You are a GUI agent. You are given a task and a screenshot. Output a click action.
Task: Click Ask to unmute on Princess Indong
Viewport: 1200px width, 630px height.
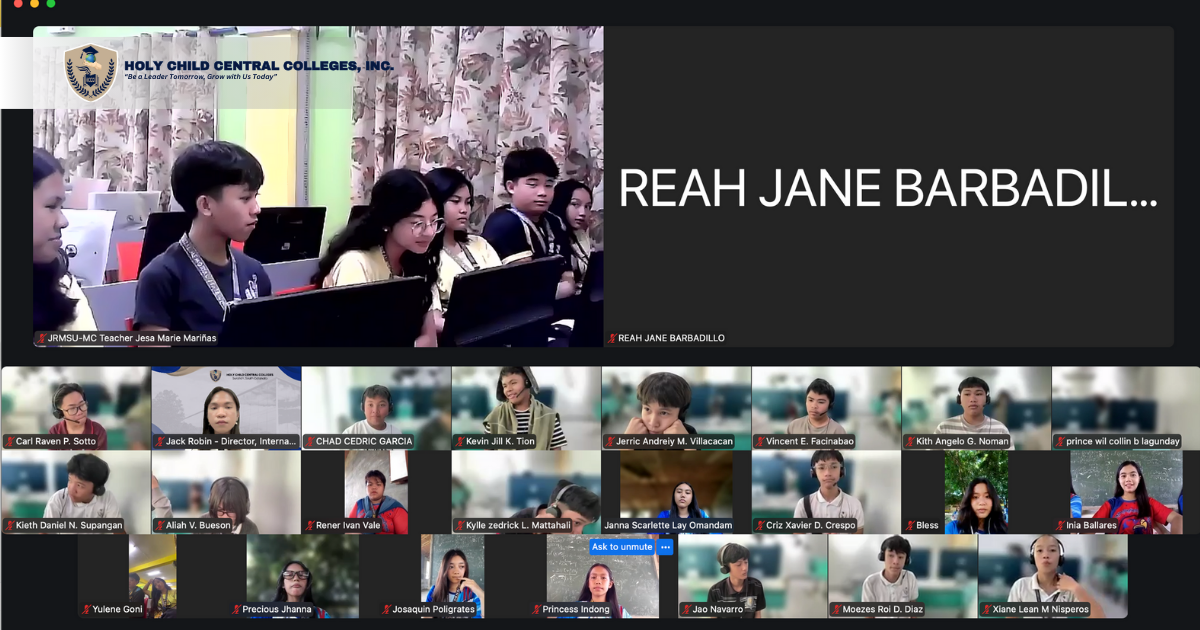click(x=621, y=547)
